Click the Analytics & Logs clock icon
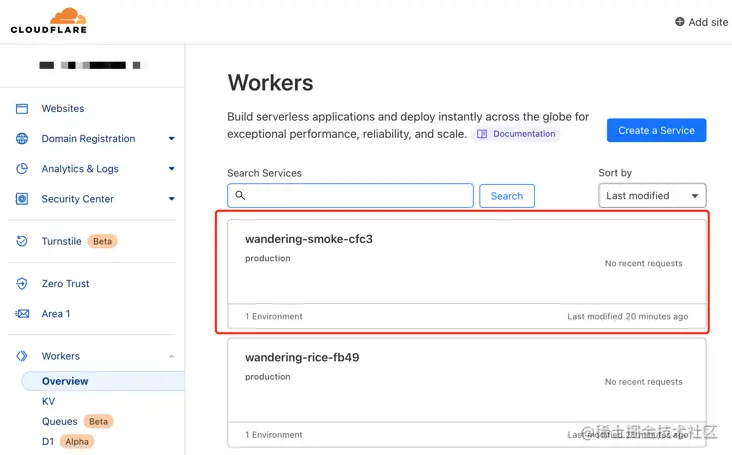 [x=22, y=169]
